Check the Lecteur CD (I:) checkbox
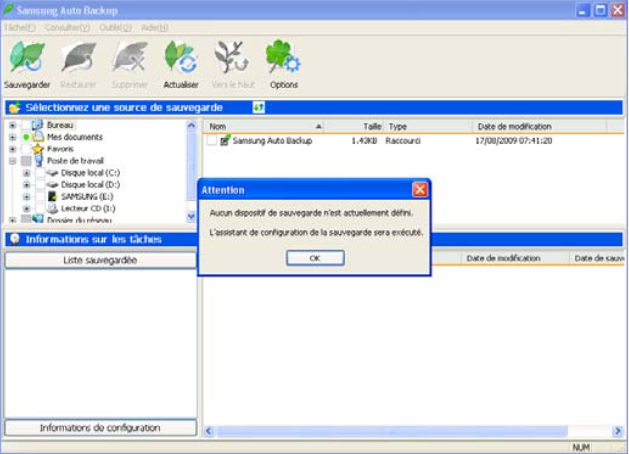The image size is (629, 454). (x=40, y=209)
